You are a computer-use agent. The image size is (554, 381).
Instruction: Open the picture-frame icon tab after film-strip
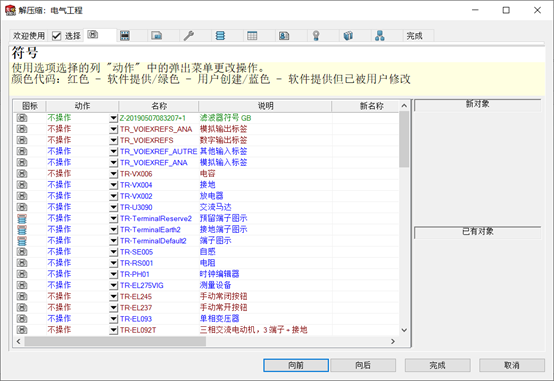(157, 35)
